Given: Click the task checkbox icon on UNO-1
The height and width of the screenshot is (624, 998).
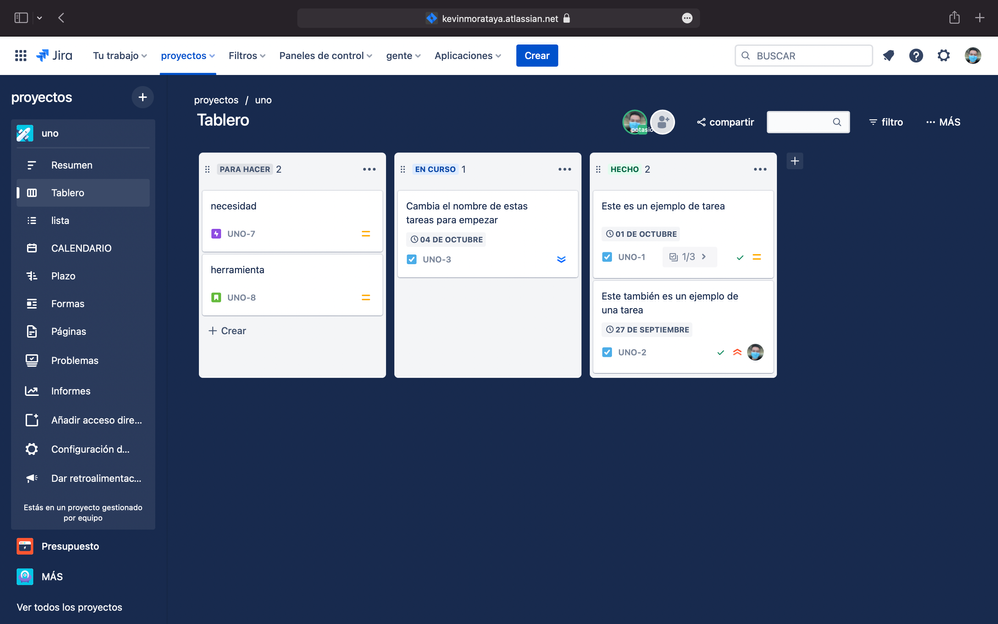Looking at the screenshot, I should [607, 257].
